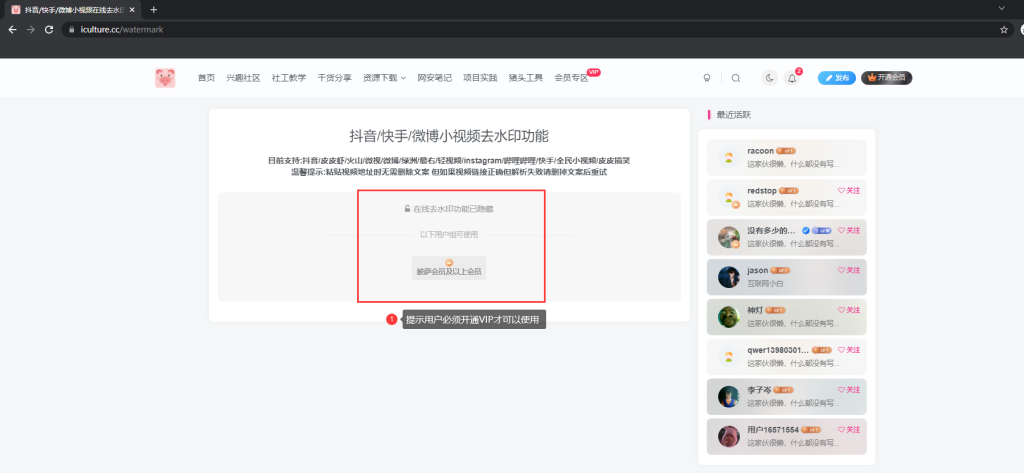The height and width of the screenshot is (473, 1024).
Task: Click the username redstop
Action: pos(761,190)
